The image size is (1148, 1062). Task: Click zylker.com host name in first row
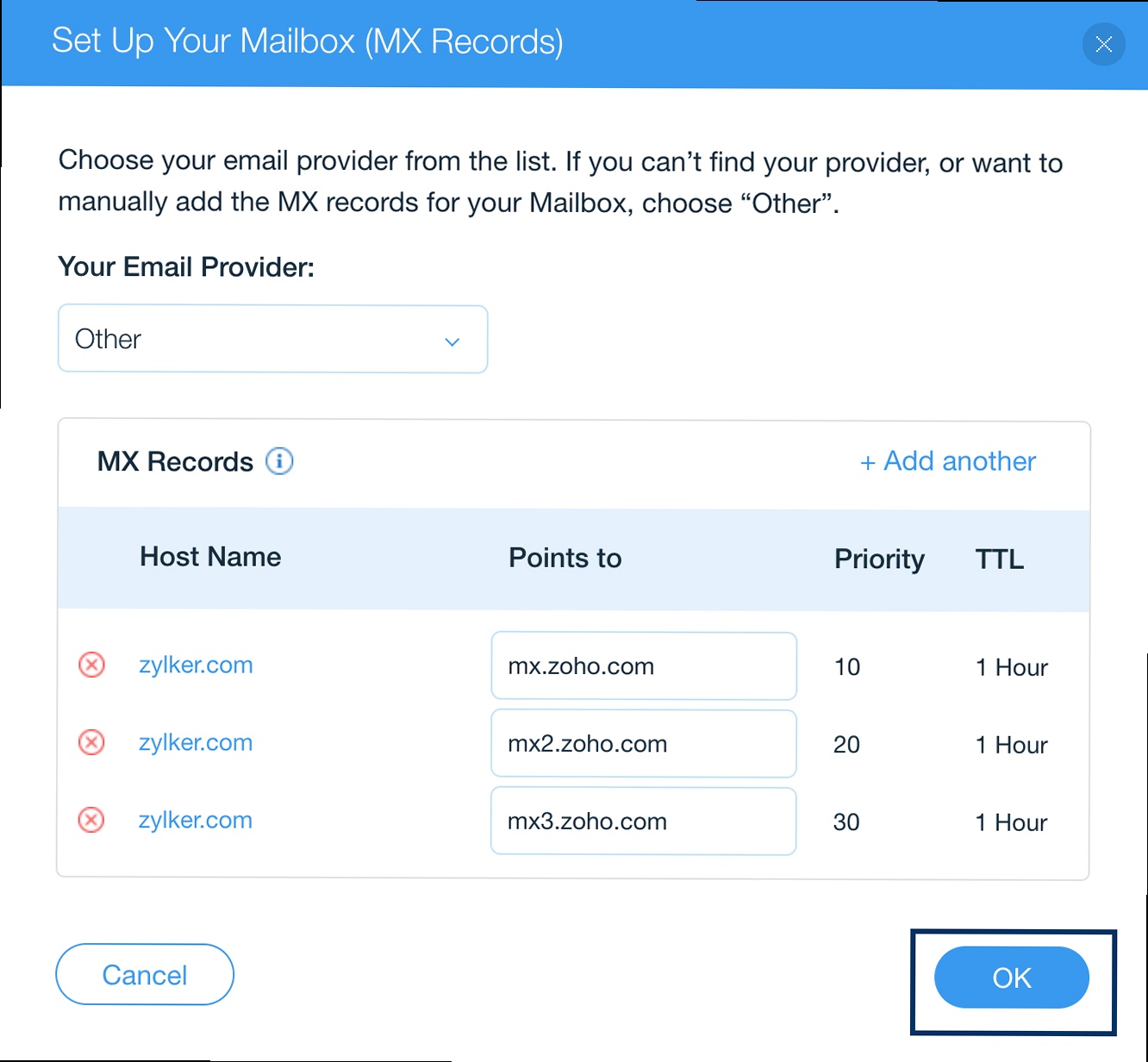tap(196, 665)
